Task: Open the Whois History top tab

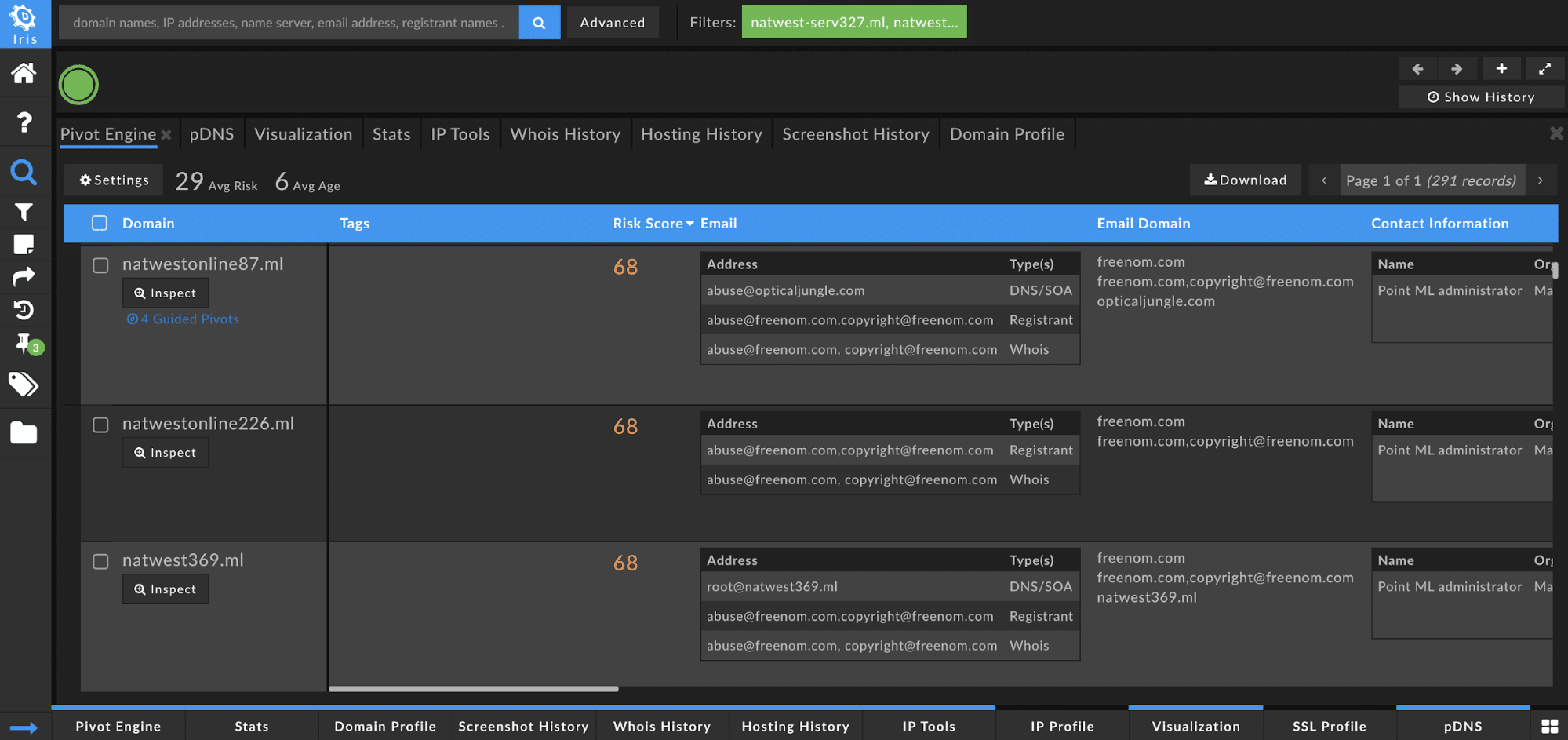Action: pyautogui.click(x=566, y=134)
